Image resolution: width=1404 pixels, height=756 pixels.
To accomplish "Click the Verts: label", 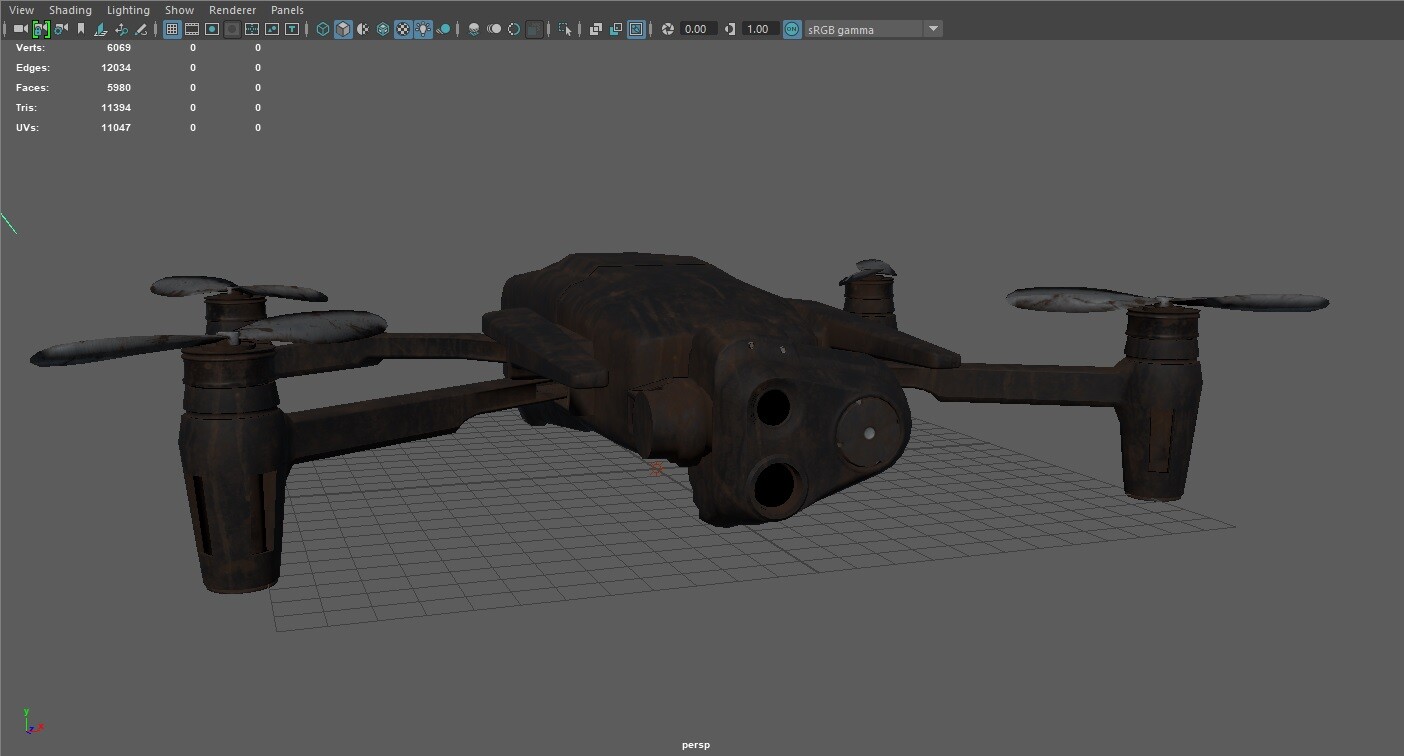I will [x=30, y=47].
